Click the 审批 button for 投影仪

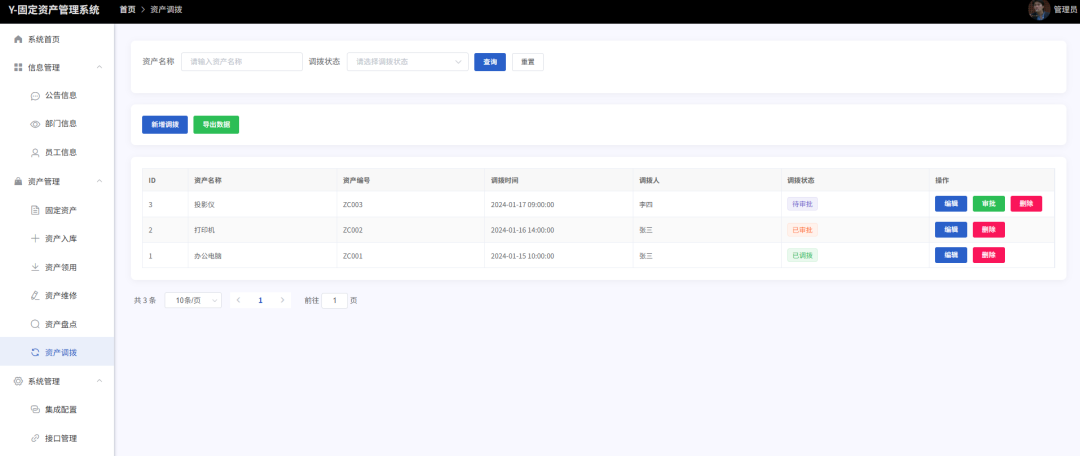click(x=988, y=203)
